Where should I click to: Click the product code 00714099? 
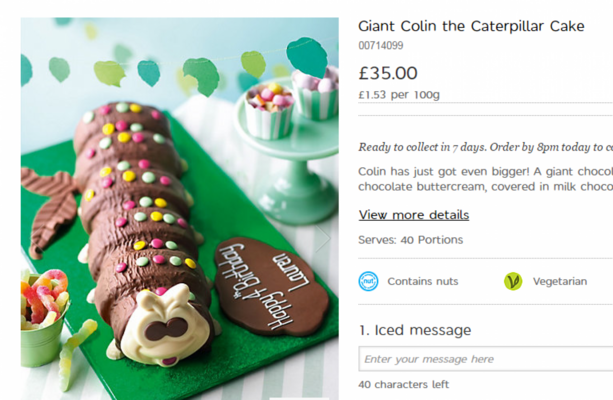pyautogui.click(x=379, y=45)
